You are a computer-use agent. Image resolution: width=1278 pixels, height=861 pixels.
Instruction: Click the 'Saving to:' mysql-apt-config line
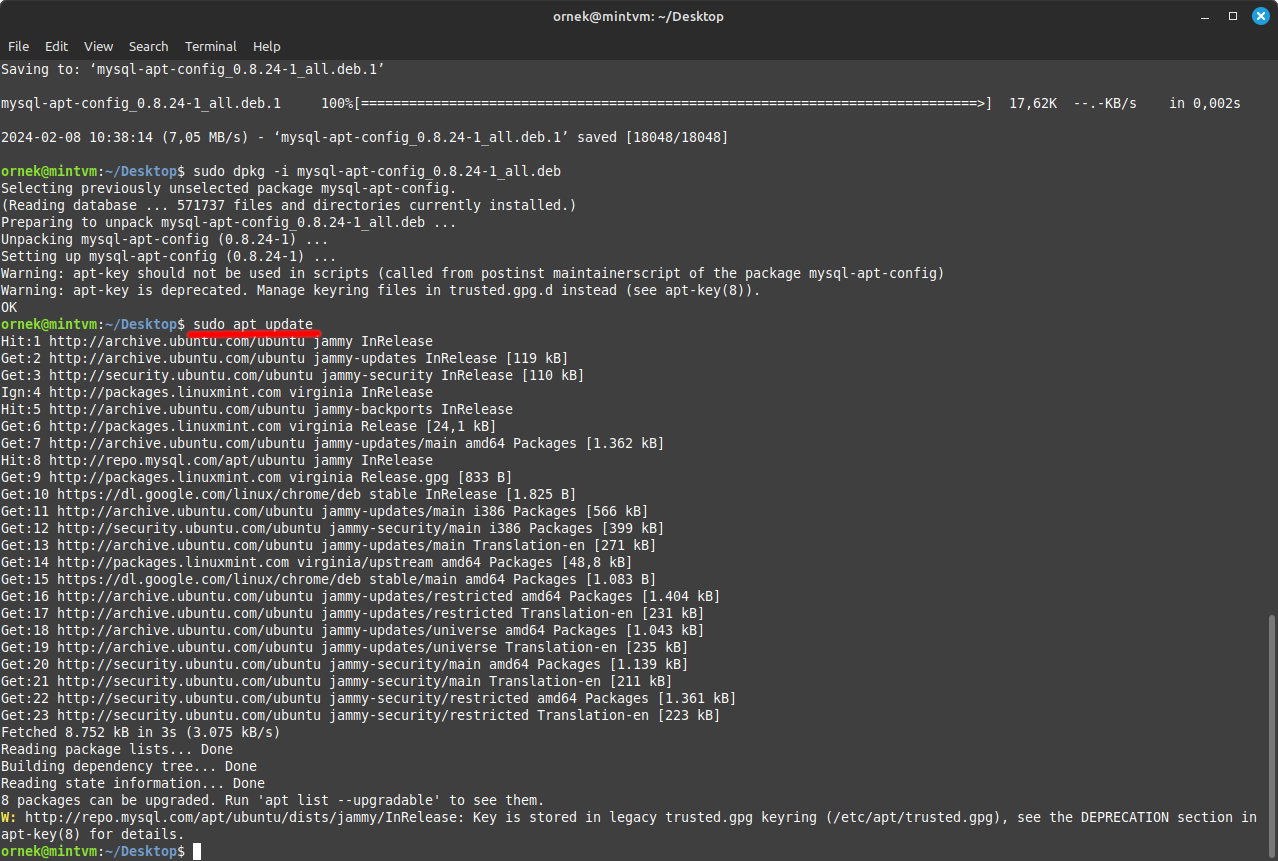193,69
